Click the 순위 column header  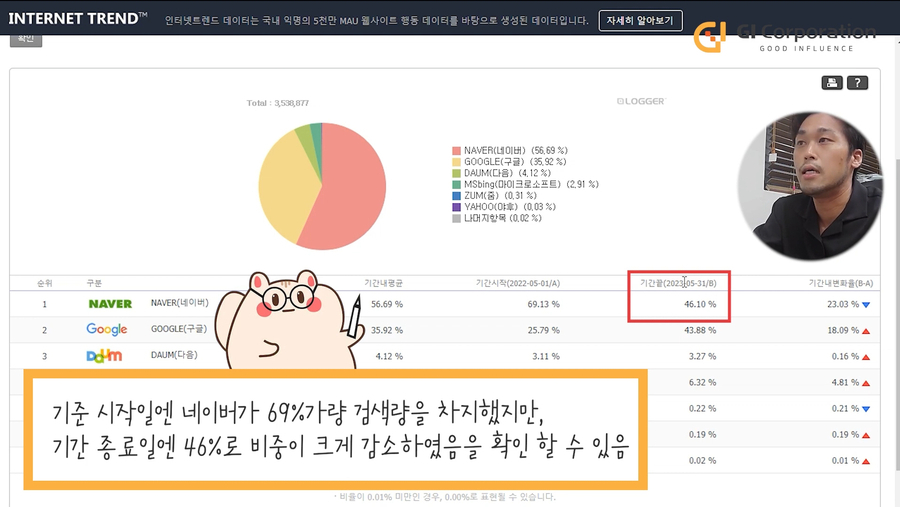45,283
